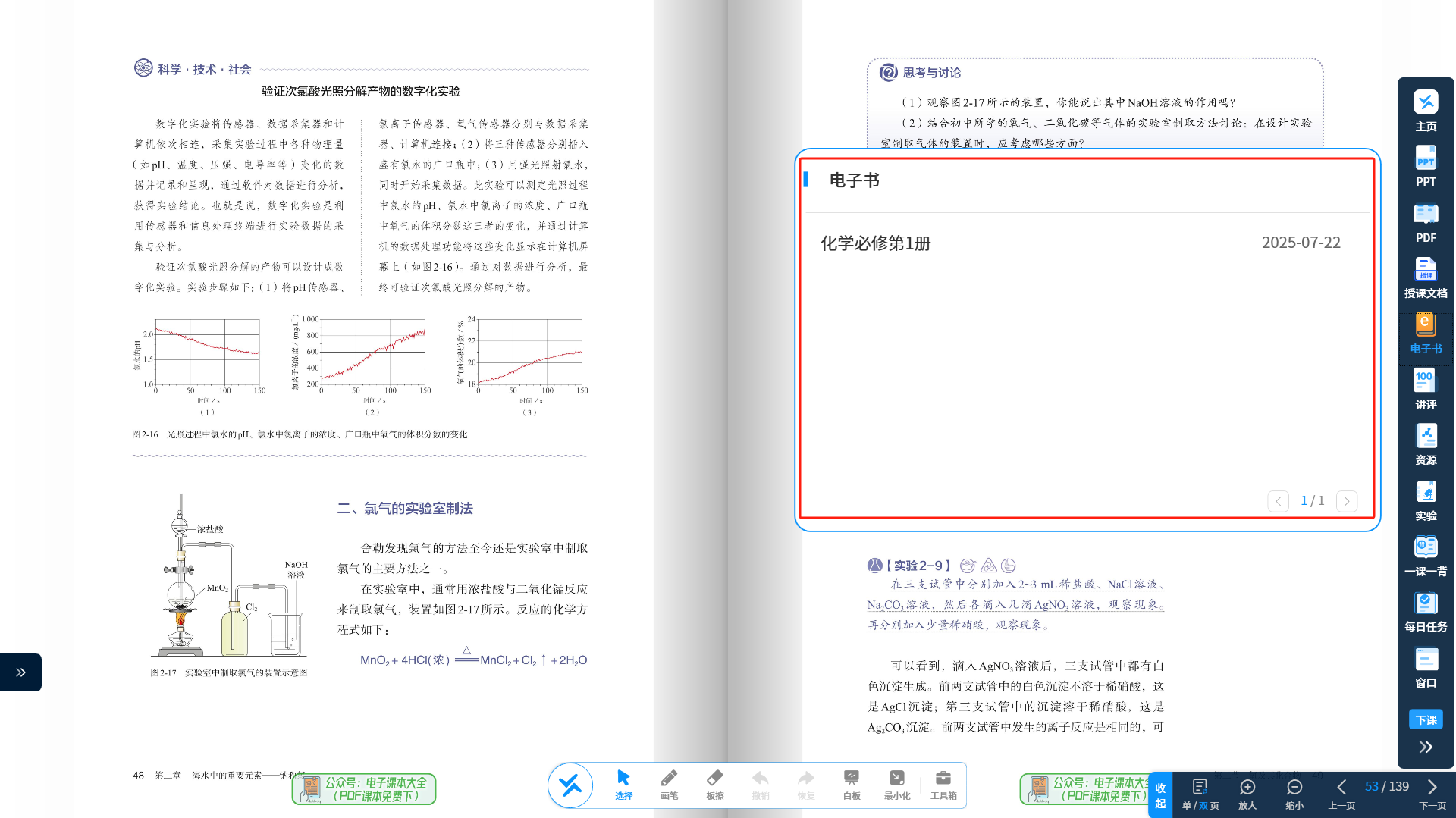Open 一课一背 lesson recitation
This screenshot has width=1456, height=818.
pos(1426,556)
